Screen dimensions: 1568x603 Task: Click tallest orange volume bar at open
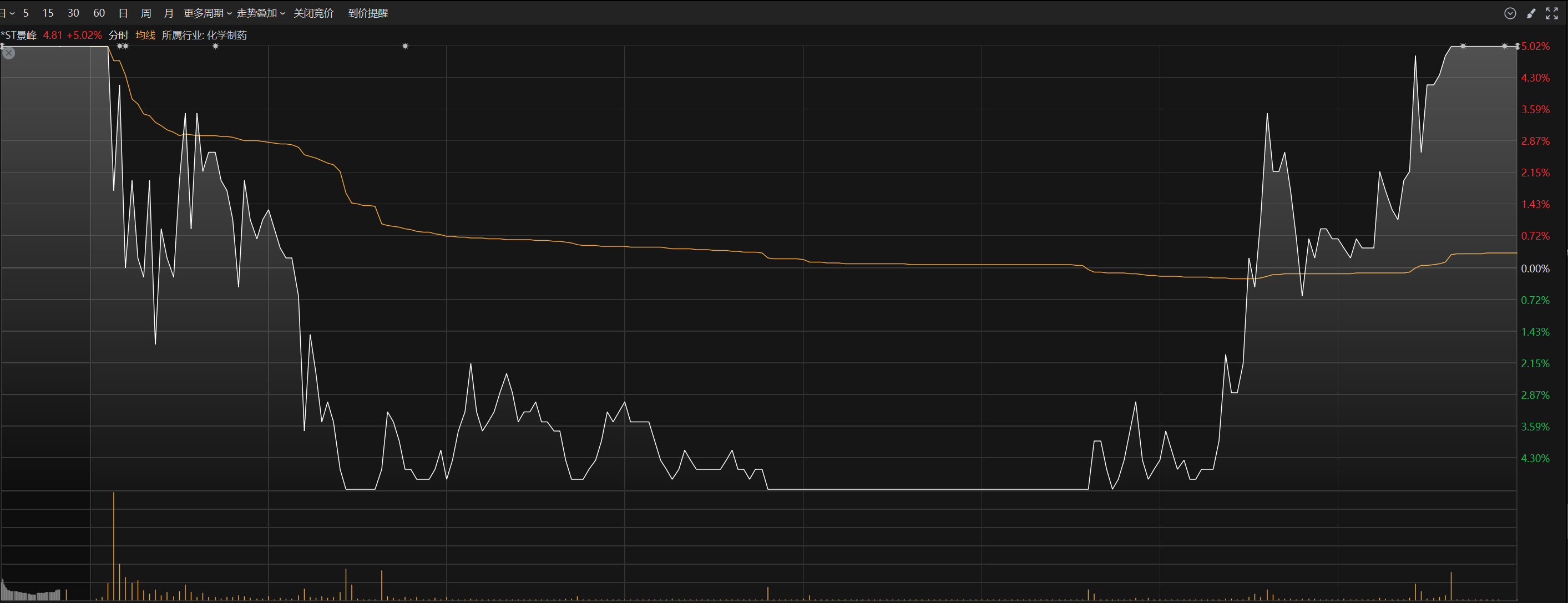tap(114, 546)
